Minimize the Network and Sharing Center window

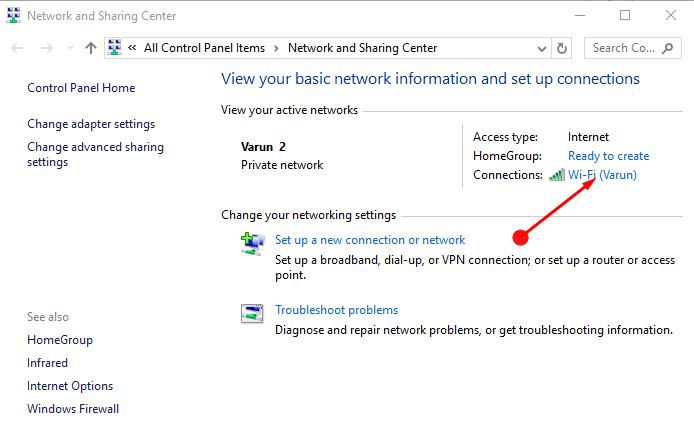click(x=580, y=15)
